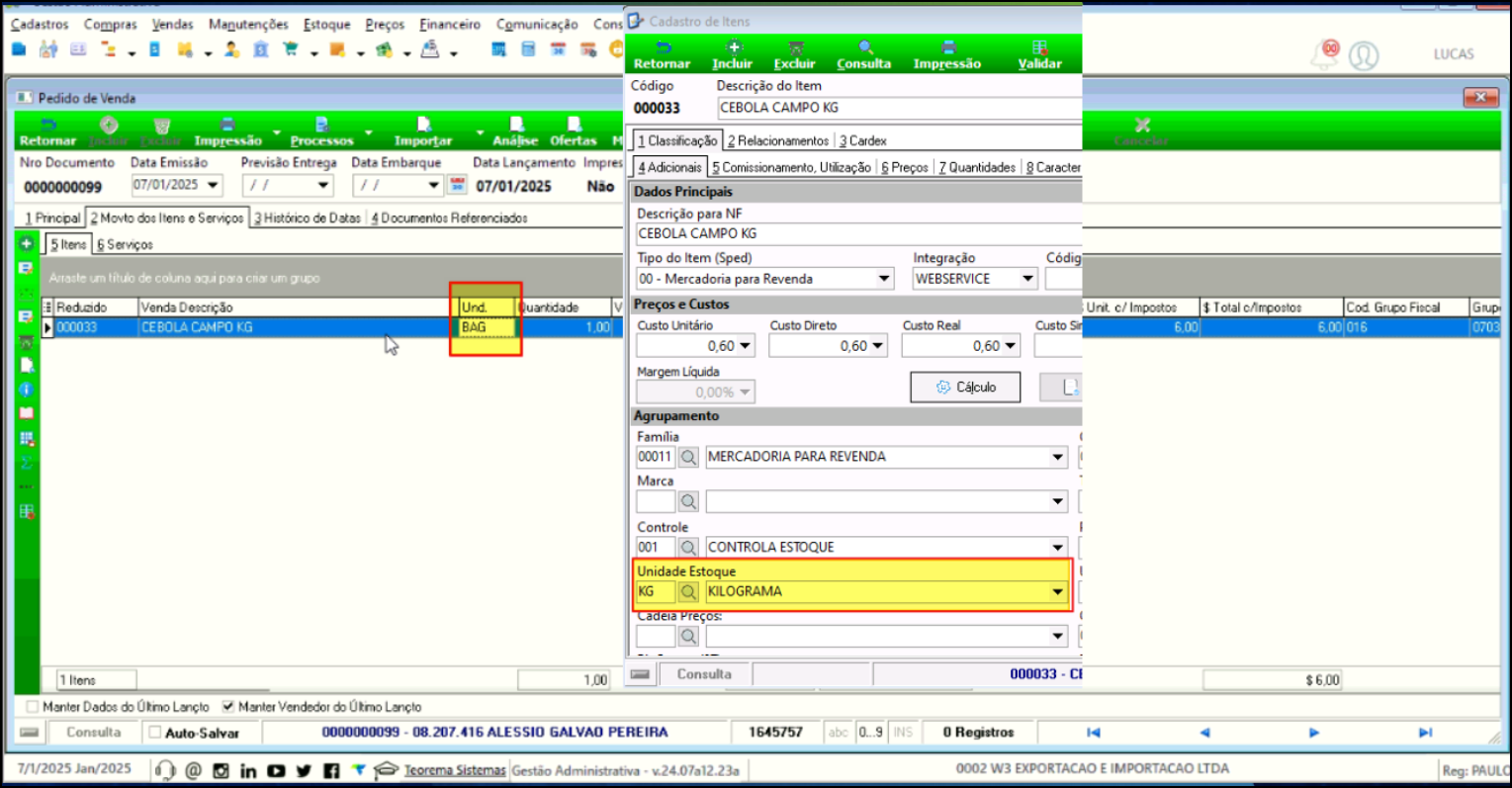Go to next record arrow
This screenshot has height=788, width=1512.
coord(1313,733)
